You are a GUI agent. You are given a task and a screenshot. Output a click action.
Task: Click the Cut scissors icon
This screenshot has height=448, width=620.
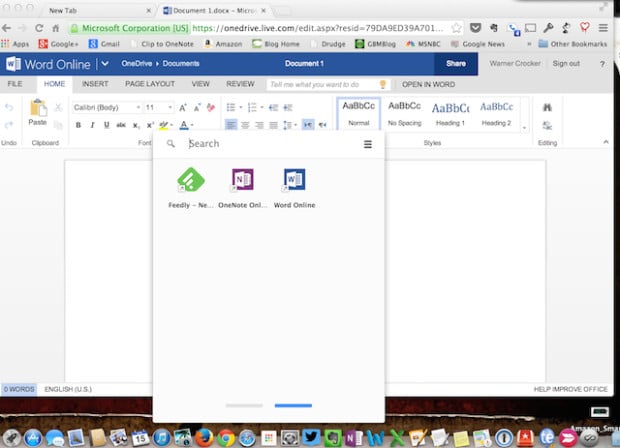[58, 108]
